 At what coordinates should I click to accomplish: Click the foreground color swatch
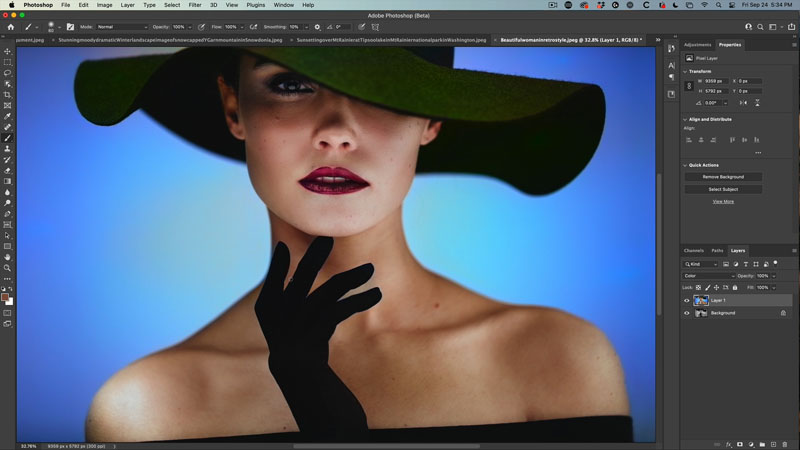(6, 296)
